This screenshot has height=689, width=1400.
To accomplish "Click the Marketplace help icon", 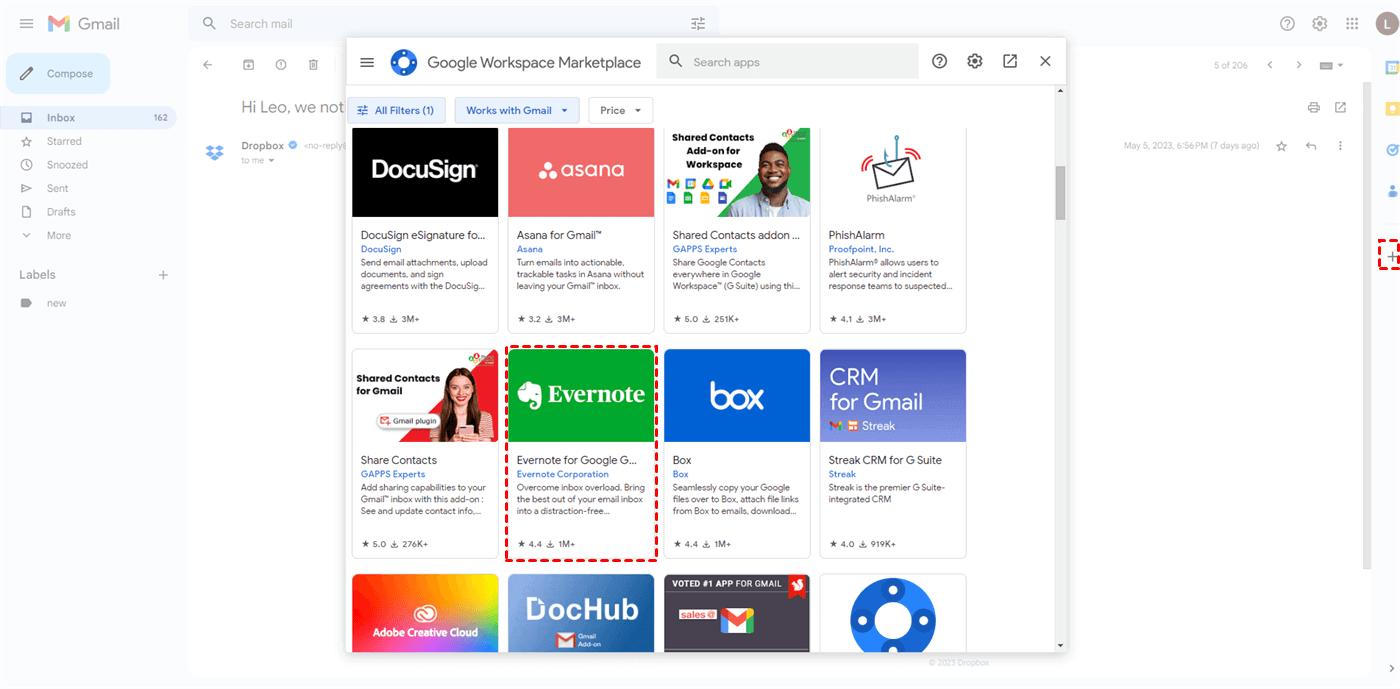I will pos(939,61).
